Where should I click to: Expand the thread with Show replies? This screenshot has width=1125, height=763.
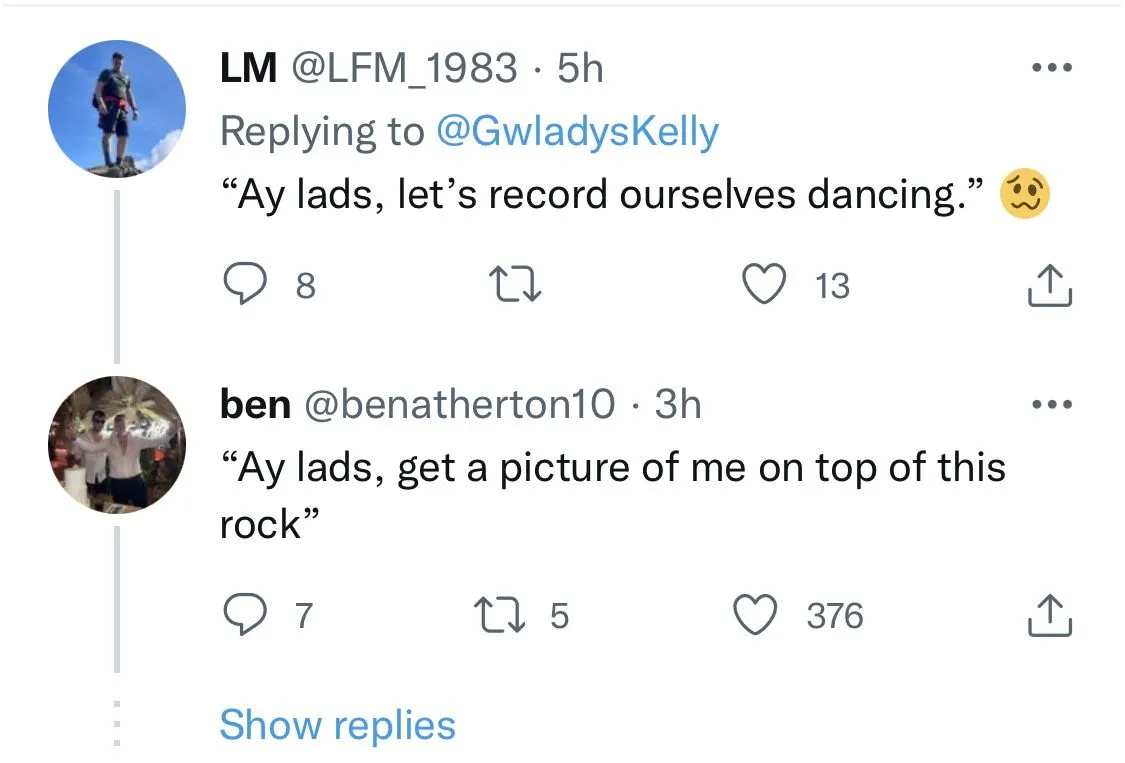pyautogui.click(x=337, y=725)
